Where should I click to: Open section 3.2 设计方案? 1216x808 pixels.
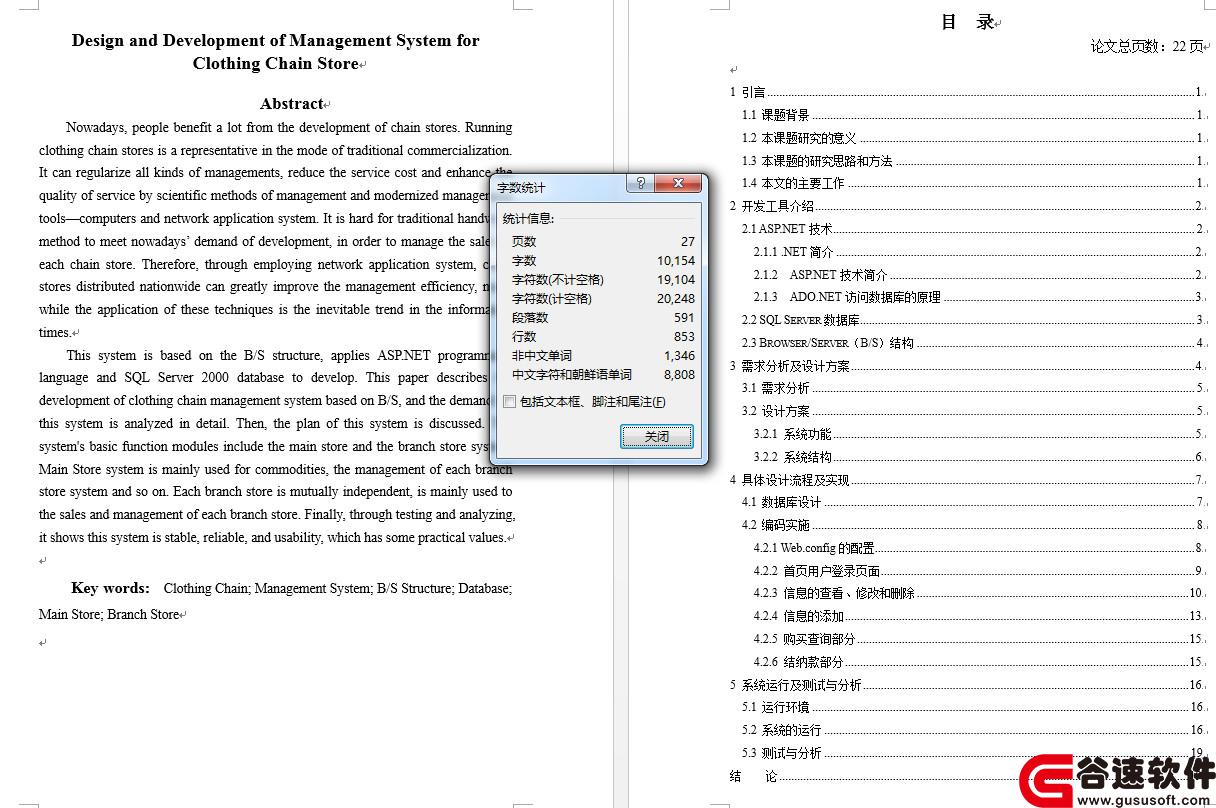(973, 411)
